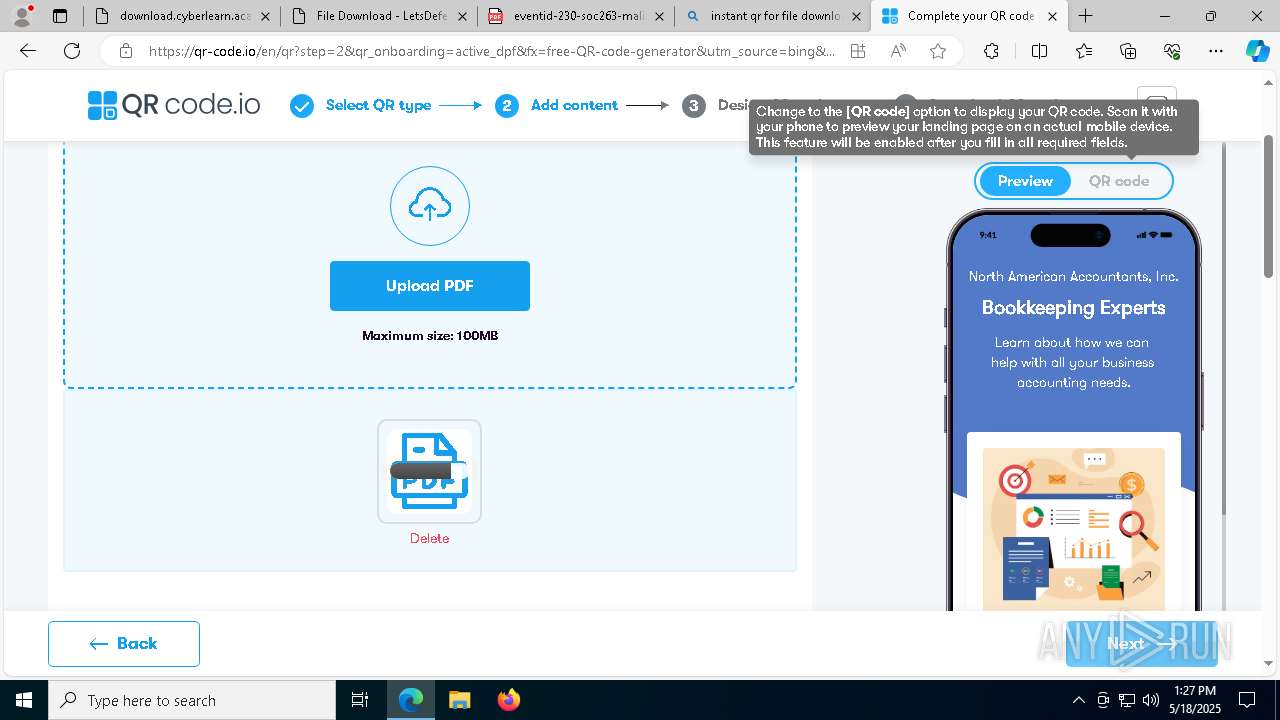
Task: Switch to the QR code toggle option
Action: [x=1119, y=181]
